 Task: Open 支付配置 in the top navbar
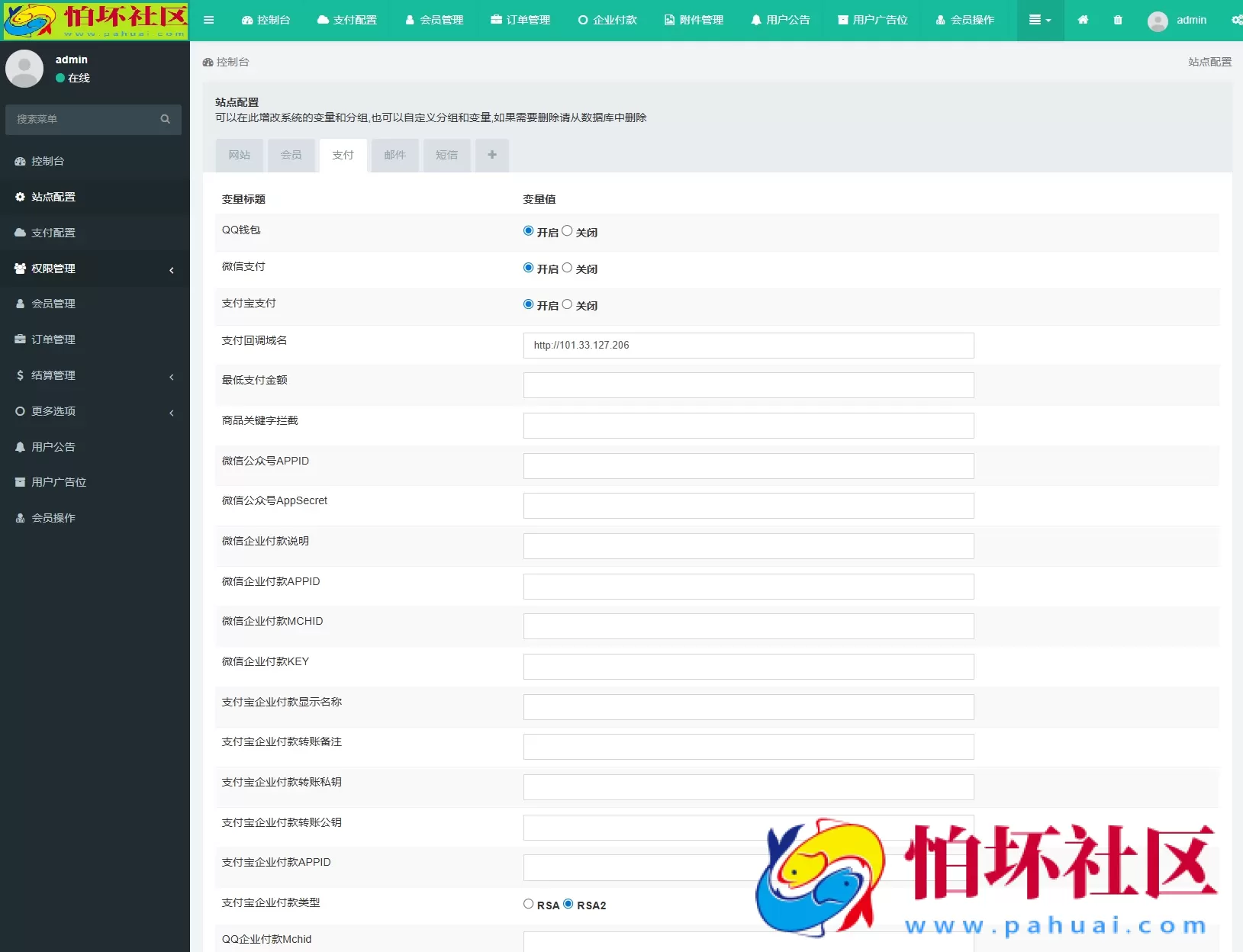347,21
